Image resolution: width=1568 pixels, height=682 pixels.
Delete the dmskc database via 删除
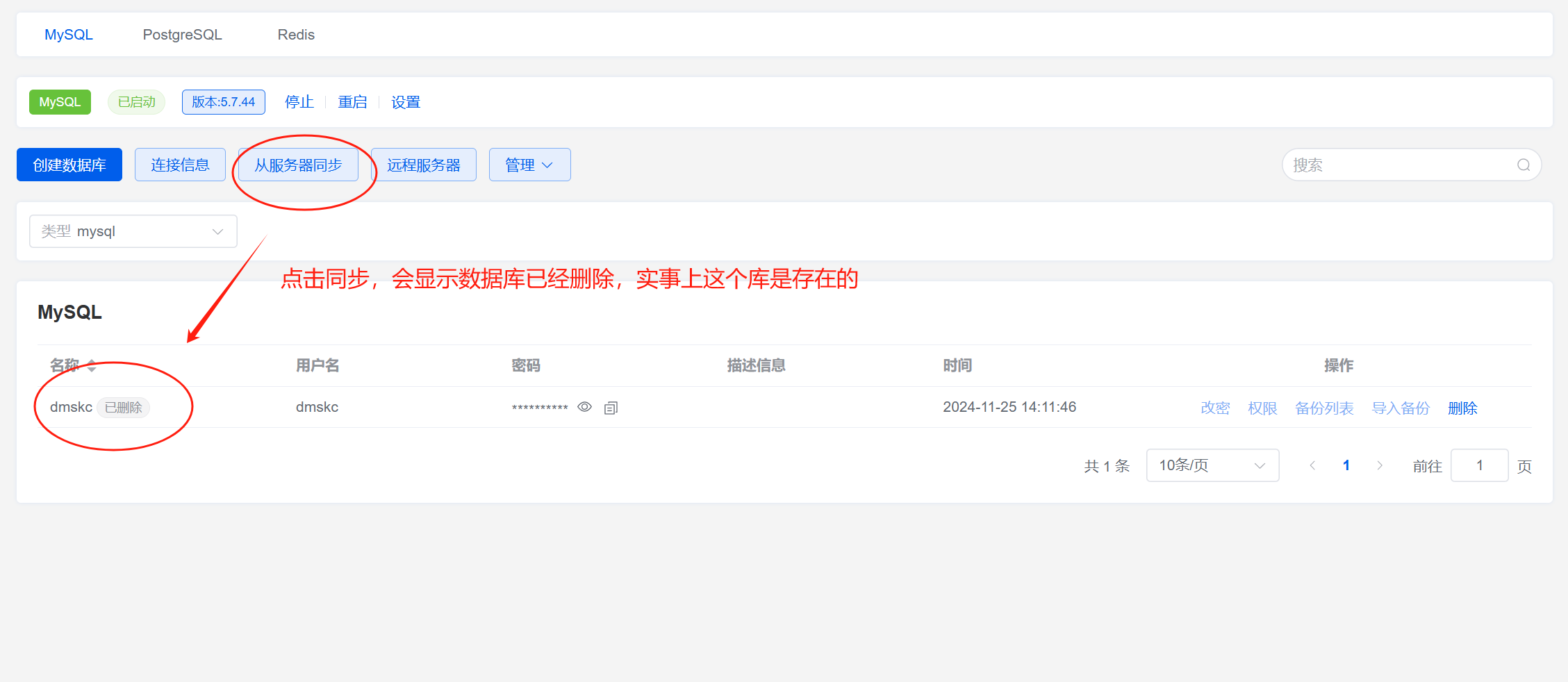pos(1462,408)
